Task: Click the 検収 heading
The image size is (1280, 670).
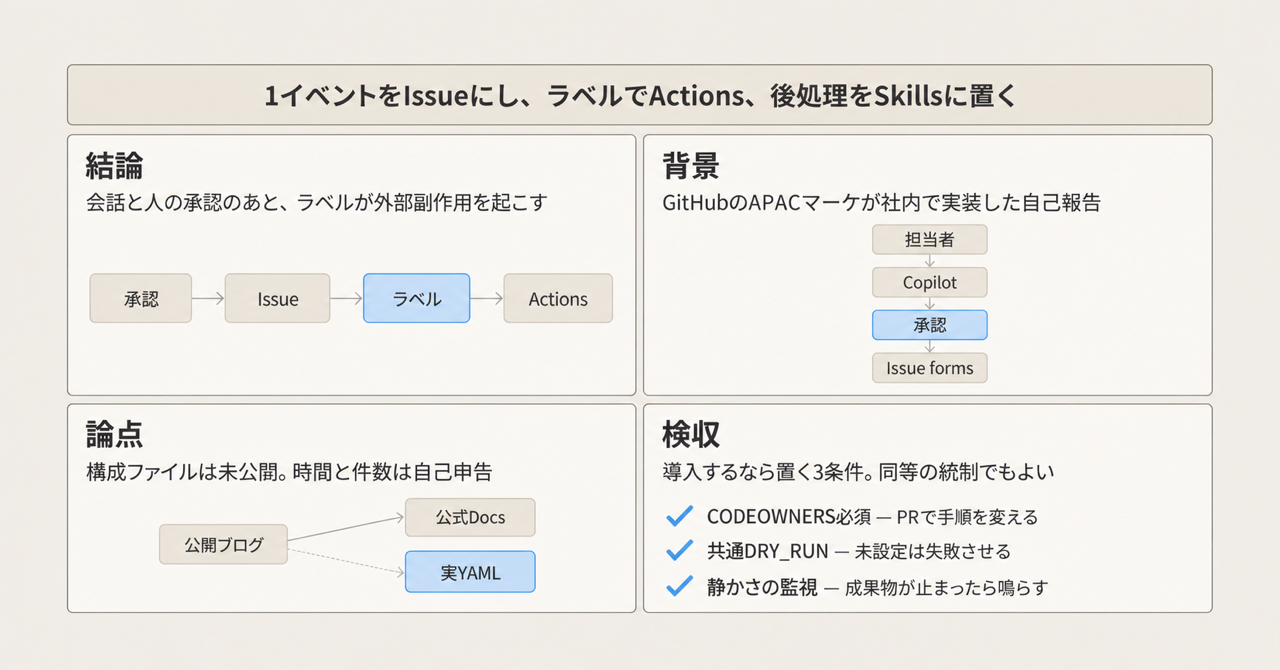Action: pos(690,434)
